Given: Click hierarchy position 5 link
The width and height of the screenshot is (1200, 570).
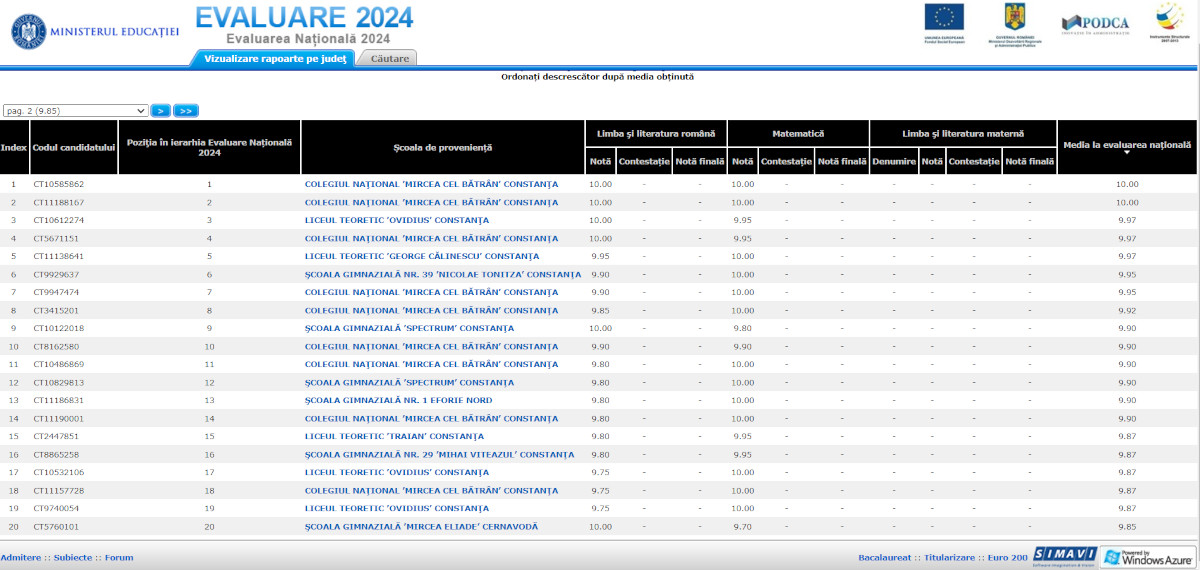Looking at the screenshot, I should click(210, 256).
